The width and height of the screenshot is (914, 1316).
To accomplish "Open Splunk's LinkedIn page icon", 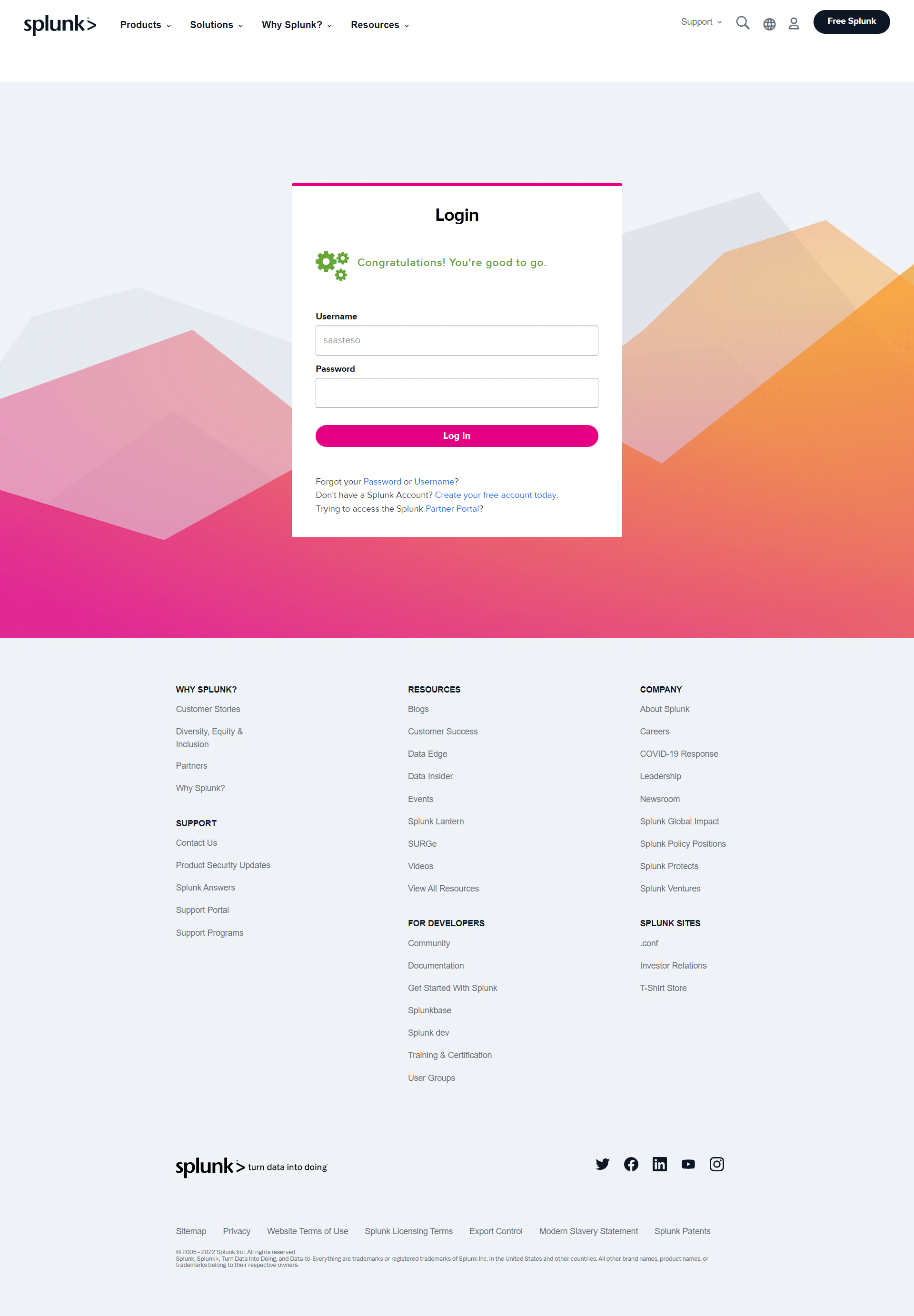I will 659,1164.
